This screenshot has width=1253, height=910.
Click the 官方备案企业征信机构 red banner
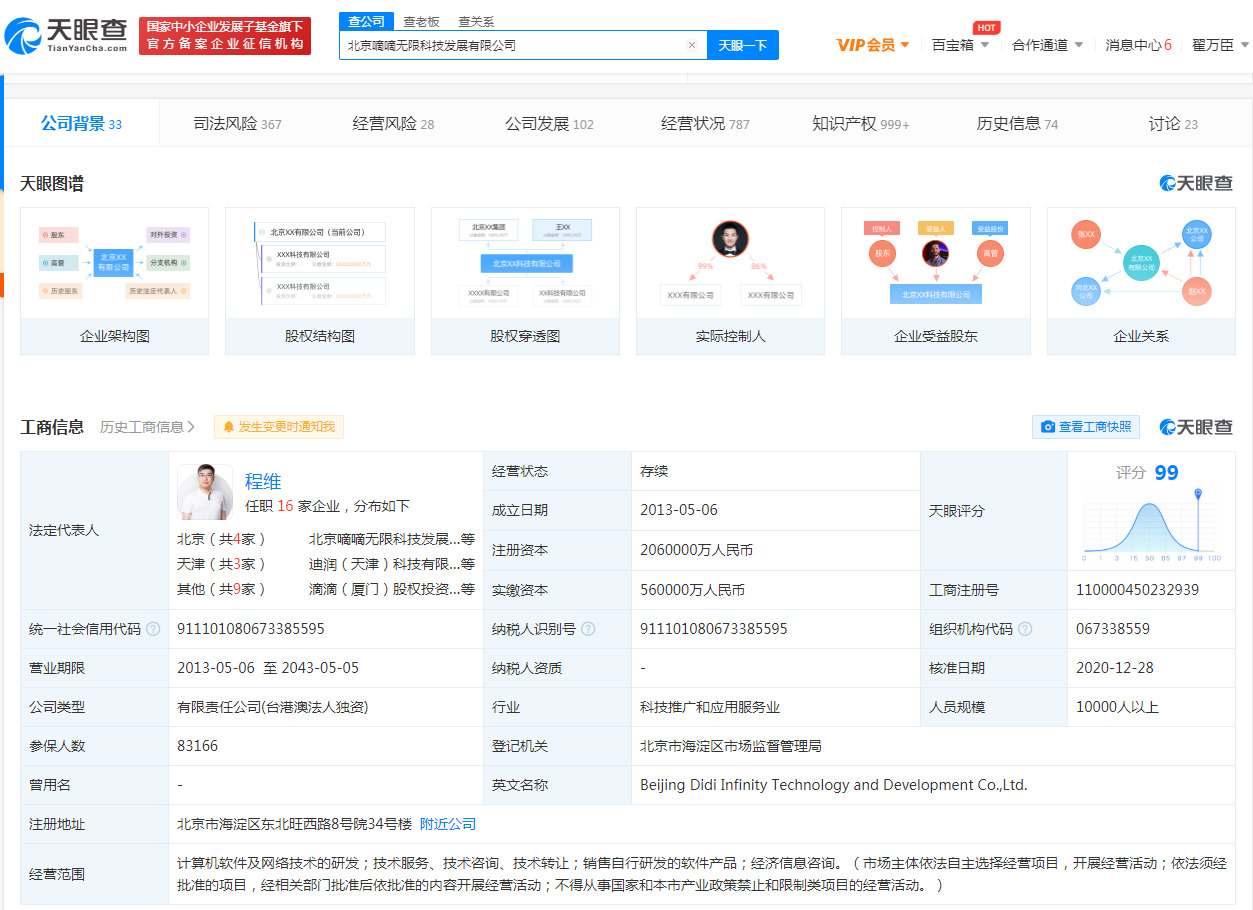click(225, 36)
